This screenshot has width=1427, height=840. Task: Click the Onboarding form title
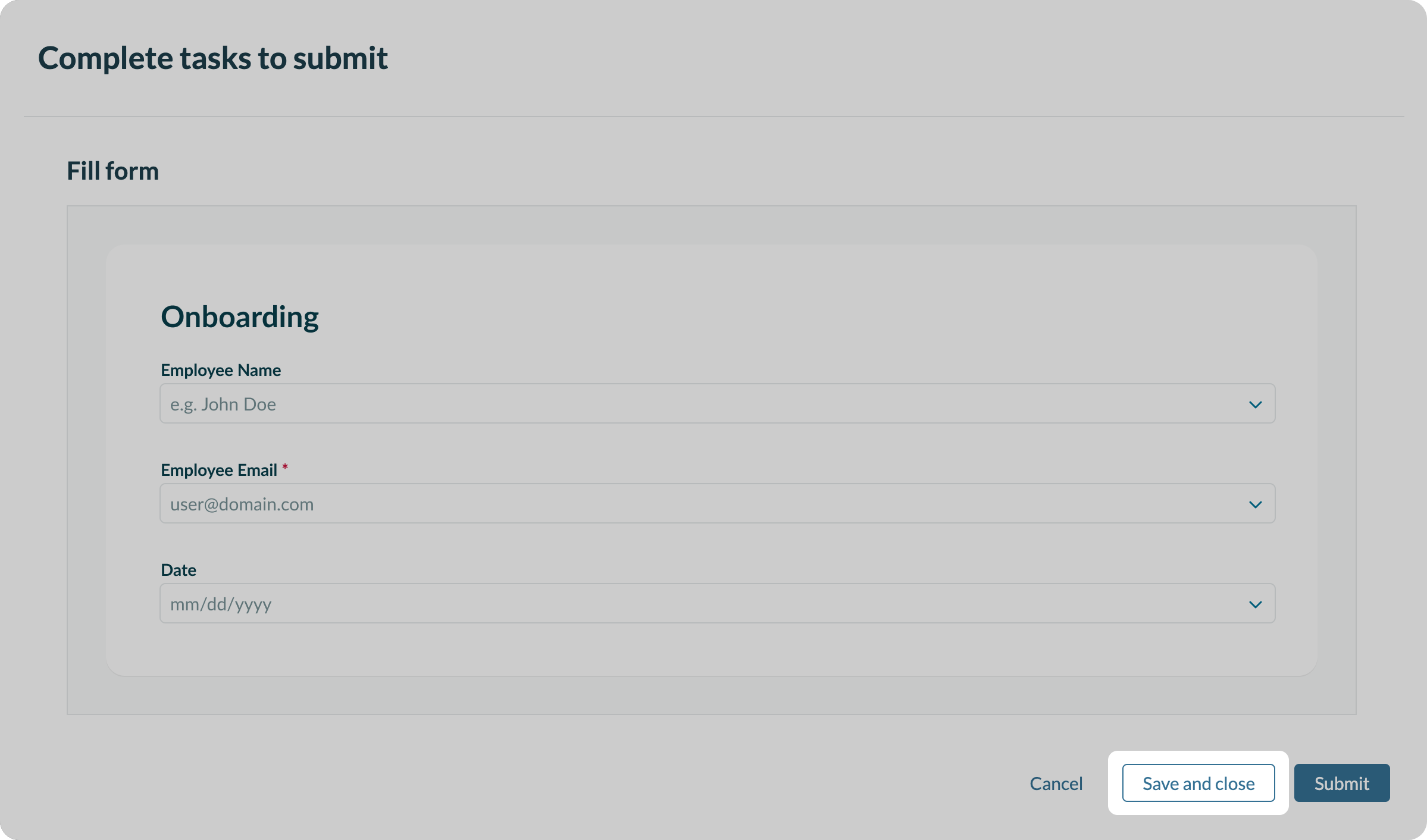point(240,316)
